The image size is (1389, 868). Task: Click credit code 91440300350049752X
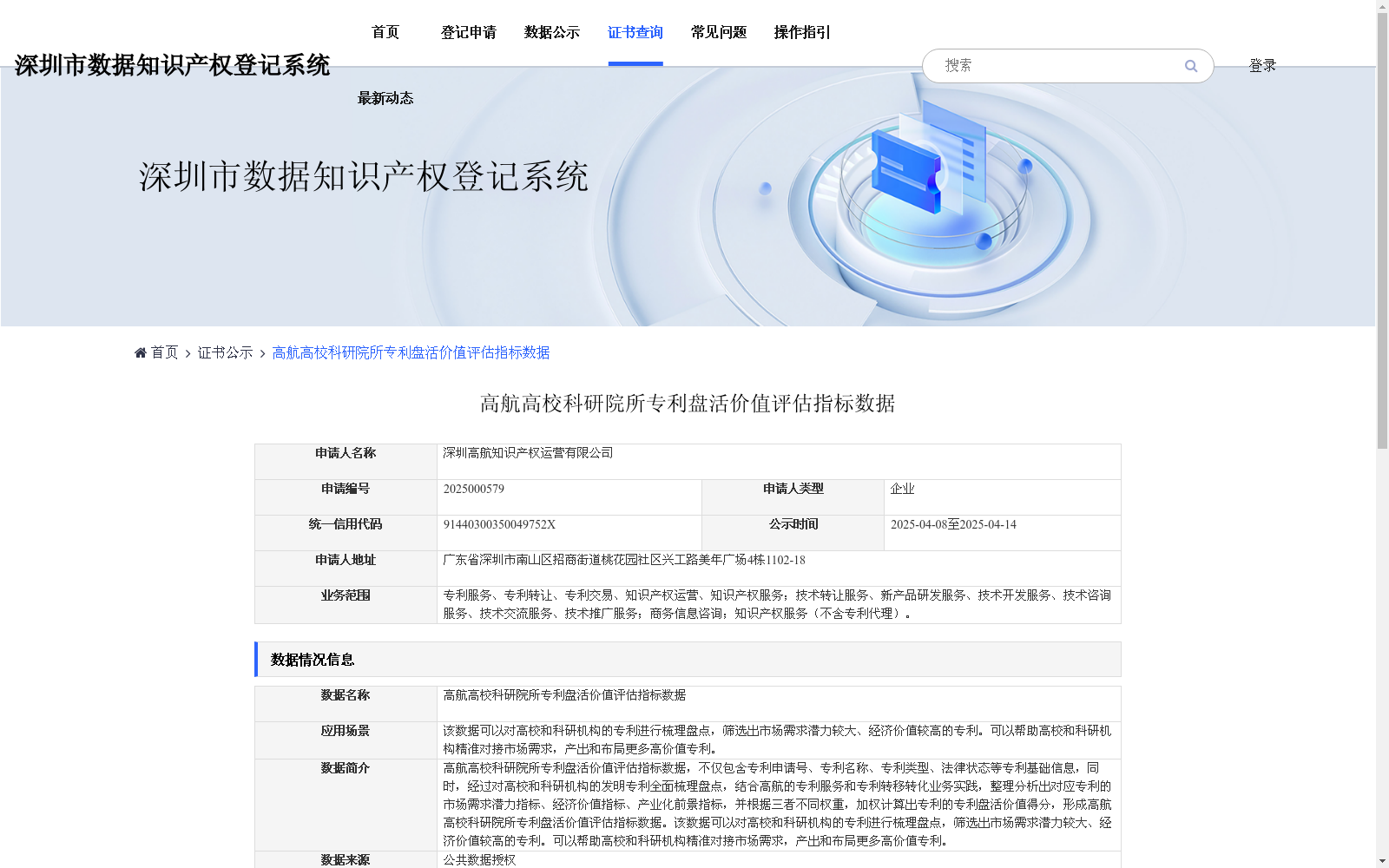point(499,524)
